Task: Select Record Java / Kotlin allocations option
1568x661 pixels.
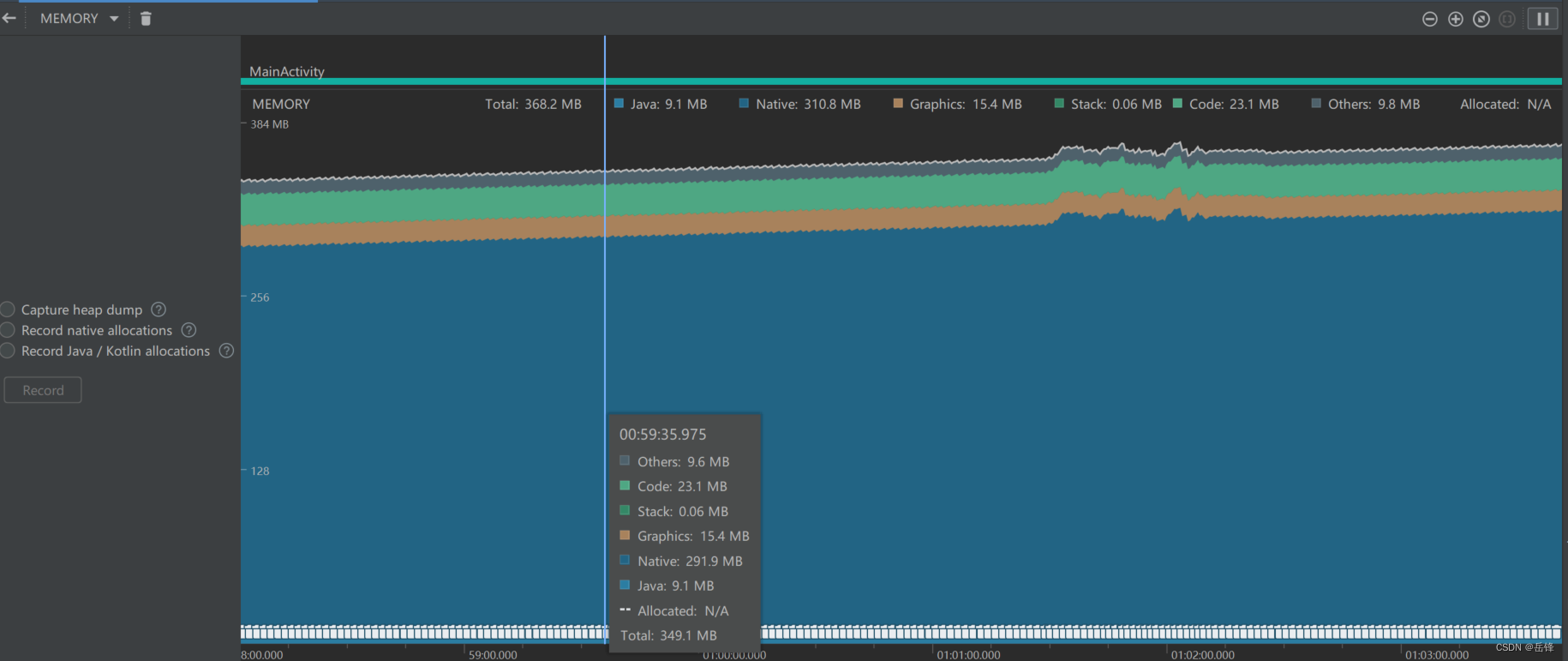Action: click(9, 351)
